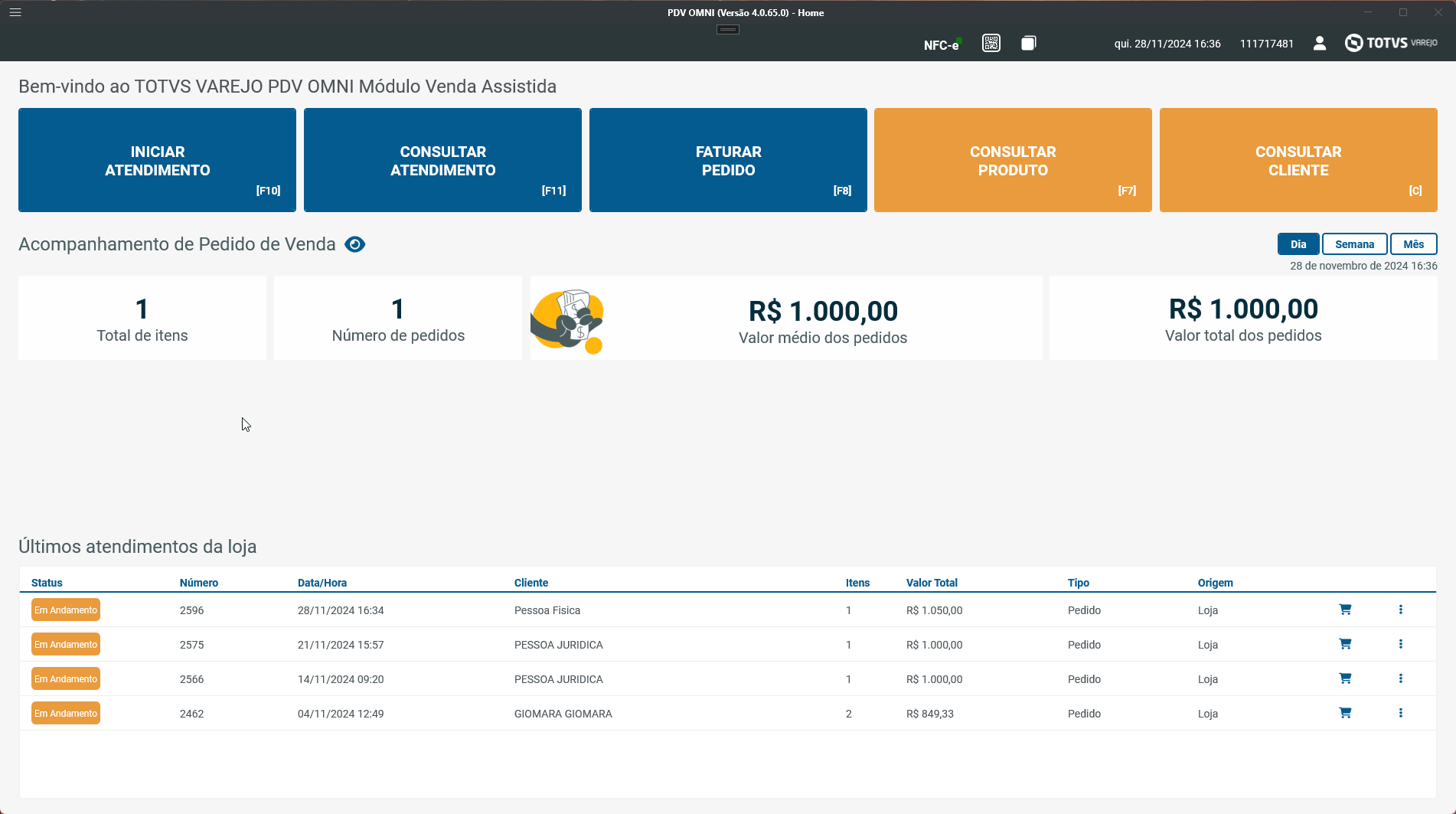Click the Valor total dos pedidos card
The width and height of the screenshot is (1456, 814).
coord(1243,318)
